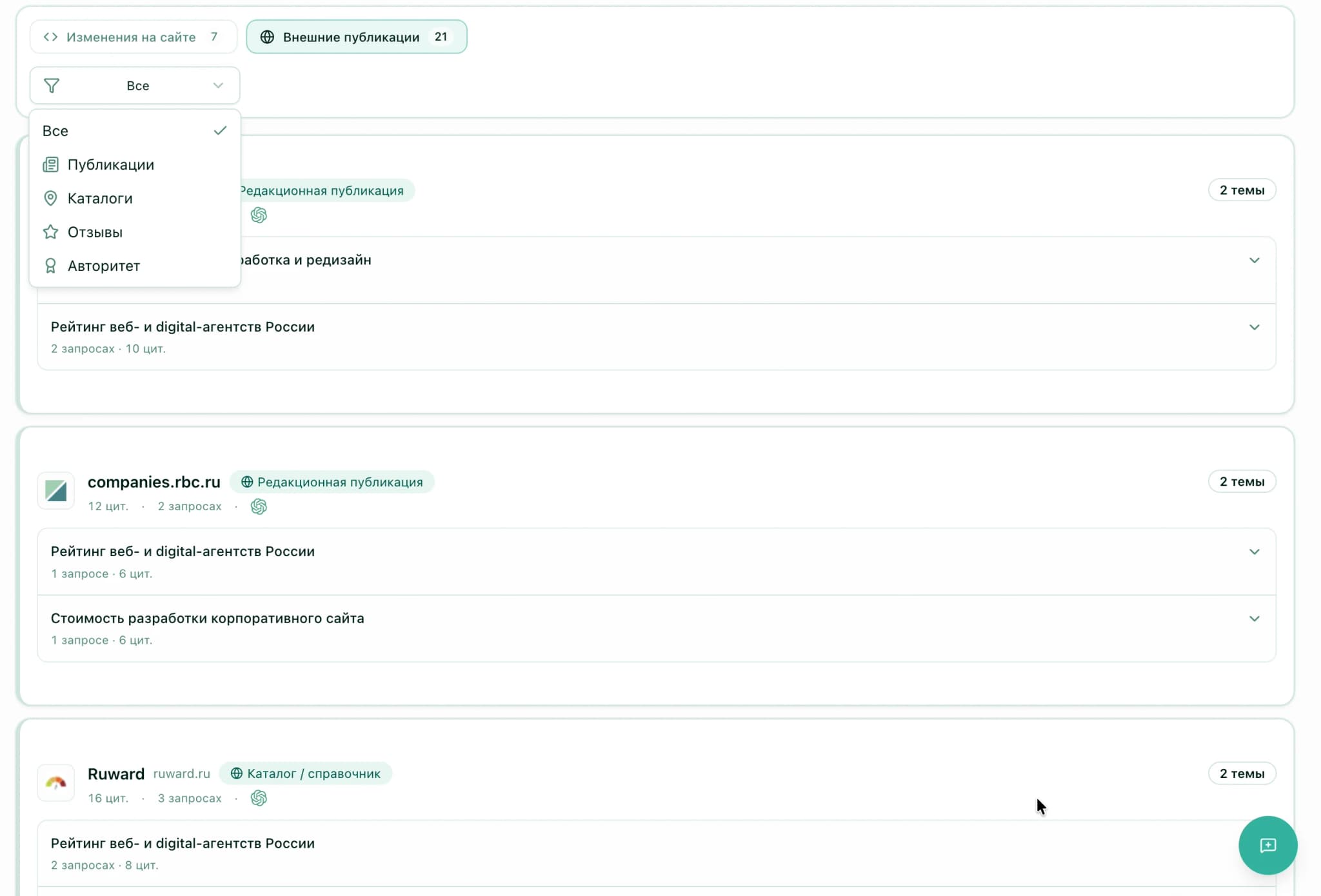1321x896 pixels.
Task: Open the ruward.ru domain link
Action: [181, 773]
